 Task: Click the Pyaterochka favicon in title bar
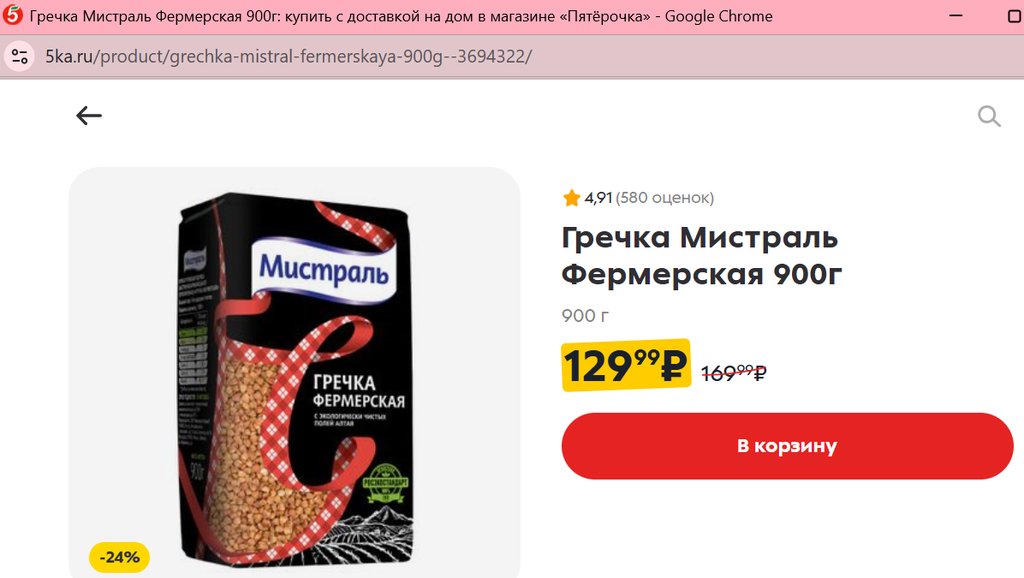12,15
